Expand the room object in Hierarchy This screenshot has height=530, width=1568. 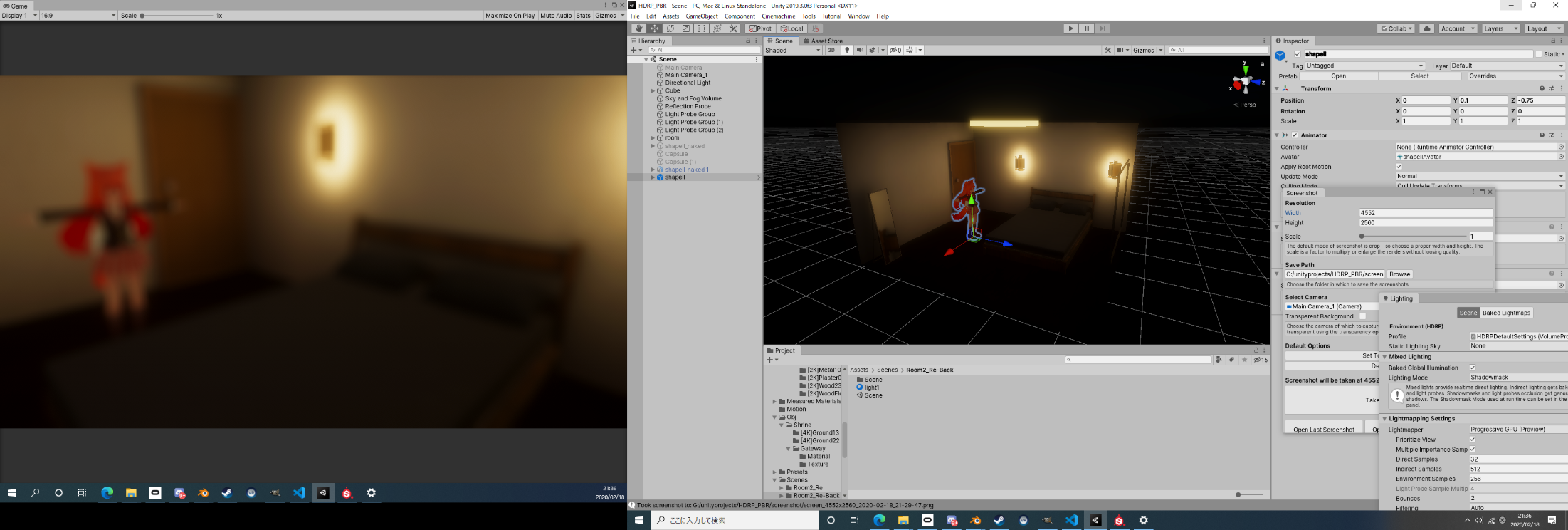[653, 138]
